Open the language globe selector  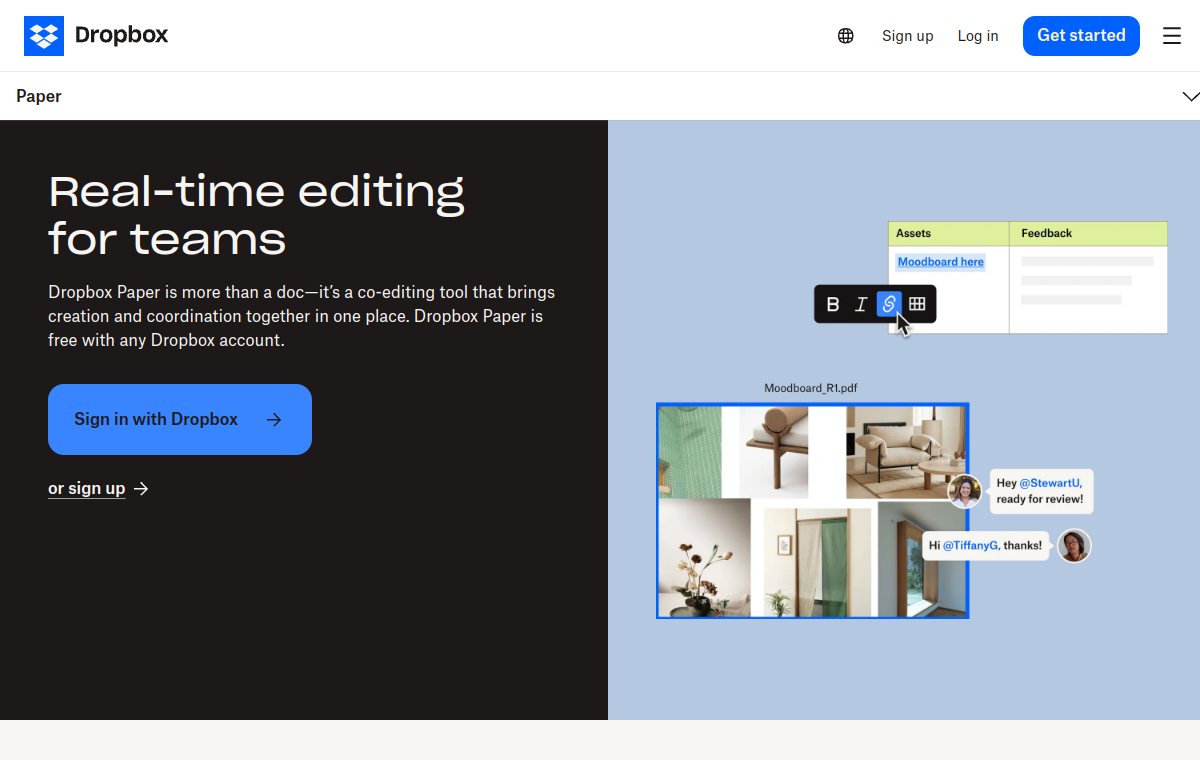(846, 36)
